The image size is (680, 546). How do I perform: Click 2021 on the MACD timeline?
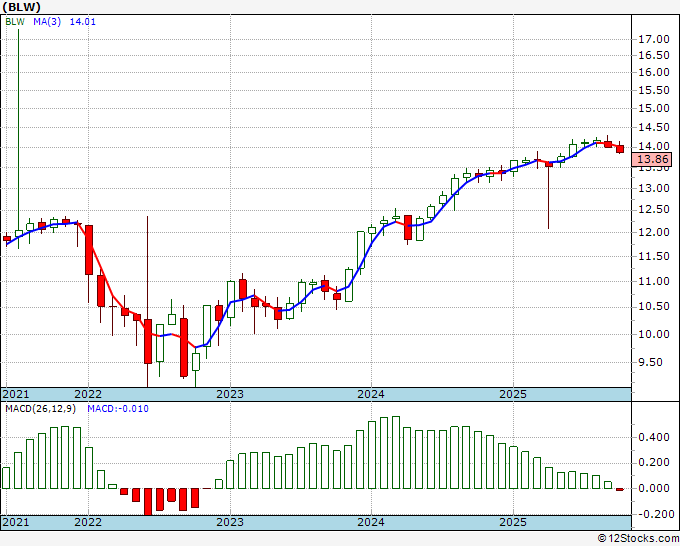(x=16, y=522)
